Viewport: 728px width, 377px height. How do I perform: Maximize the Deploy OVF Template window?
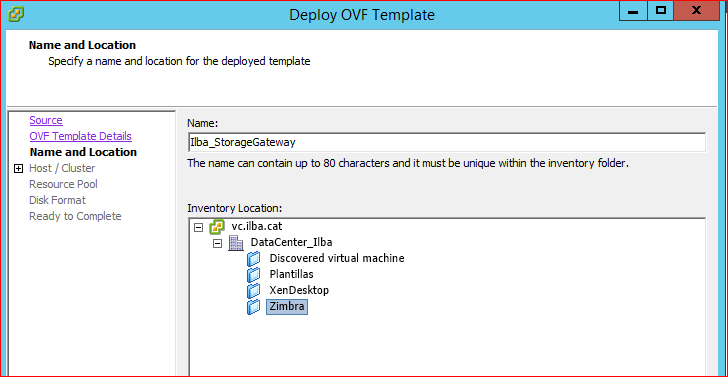coord(661,11)
